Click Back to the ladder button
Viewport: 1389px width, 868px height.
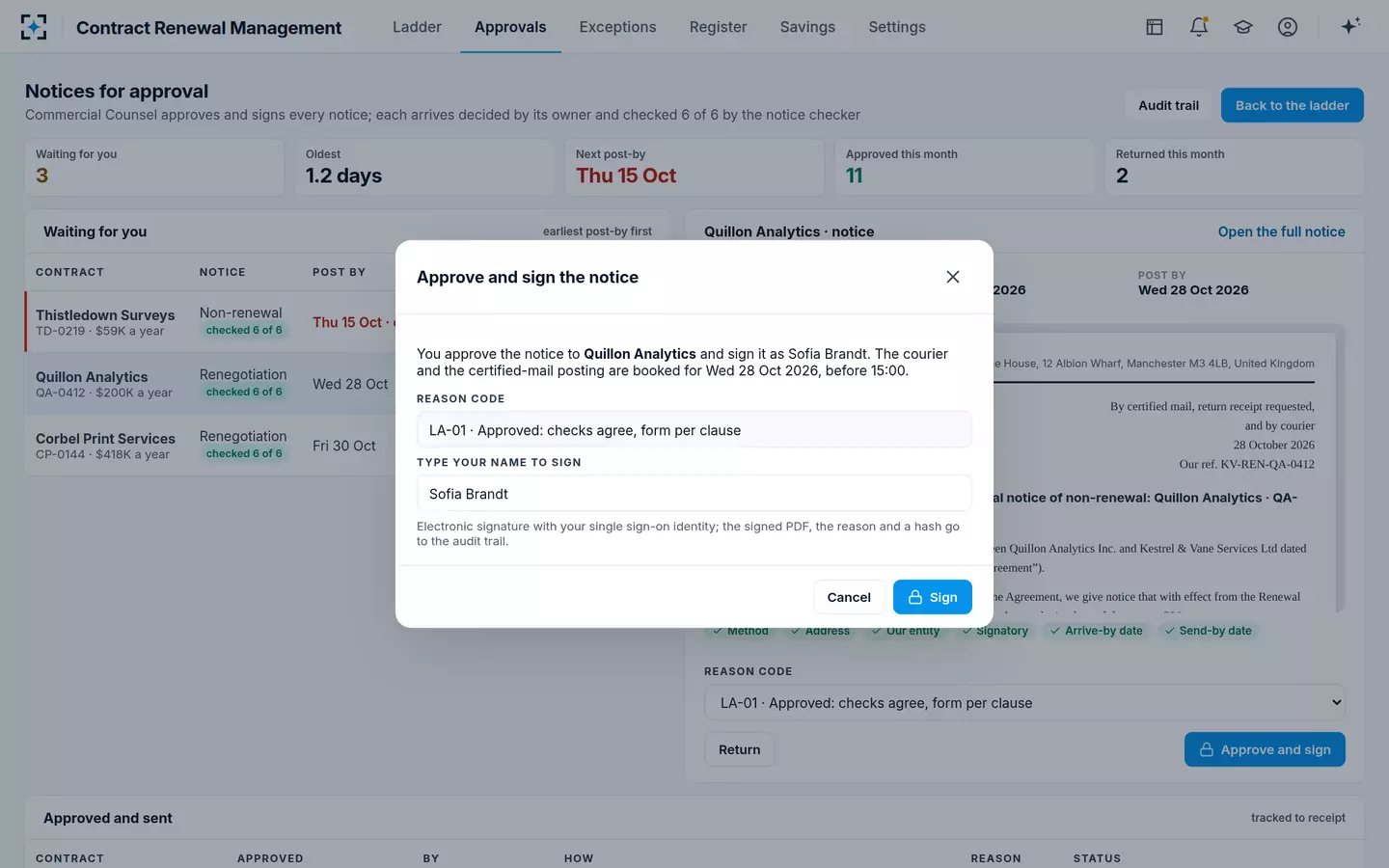pyautogui.click(x=1292, y=105)
